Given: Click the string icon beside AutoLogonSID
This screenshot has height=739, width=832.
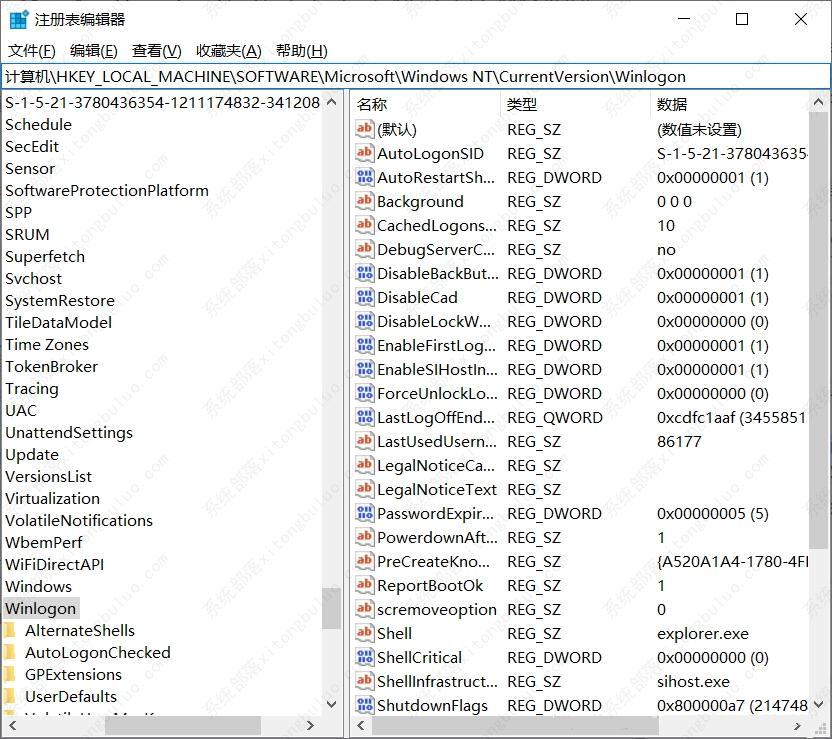Looking at the screenshot, I should 364,153.
